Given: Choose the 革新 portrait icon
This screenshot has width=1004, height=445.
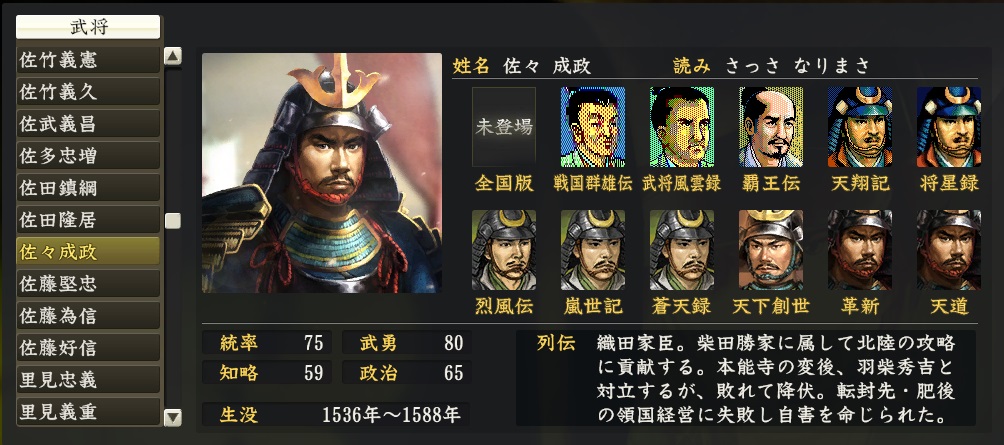Looking at the screenshot, I should (x=860, y=250).
